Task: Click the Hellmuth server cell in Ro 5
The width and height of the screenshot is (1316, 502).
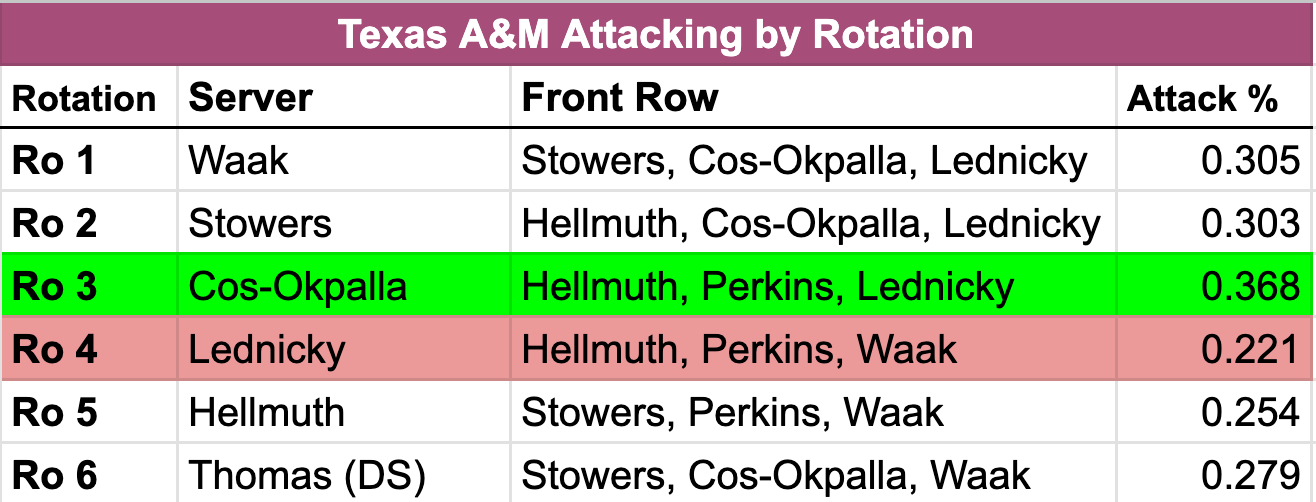Action: coord(266,412)
